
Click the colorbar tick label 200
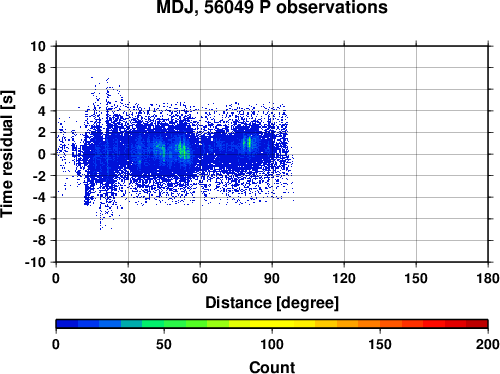point(487,344)
